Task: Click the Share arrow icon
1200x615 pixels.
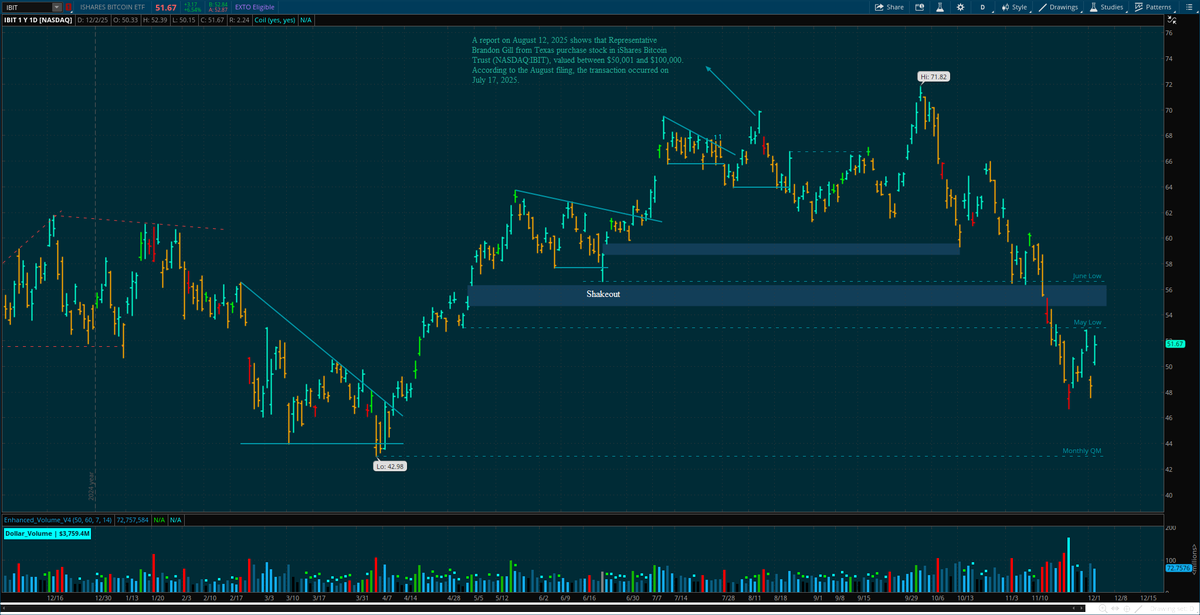Action: coord(879,7)
